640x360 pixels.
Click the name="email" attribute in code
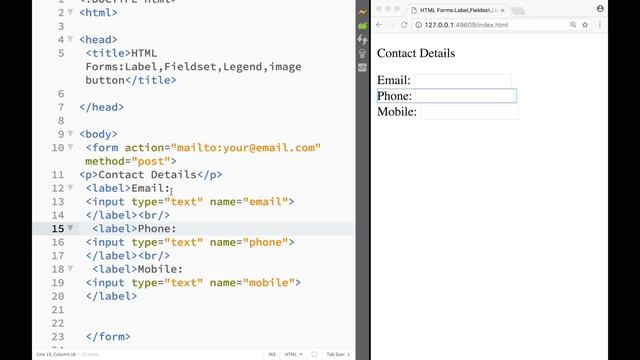(249, 202)
